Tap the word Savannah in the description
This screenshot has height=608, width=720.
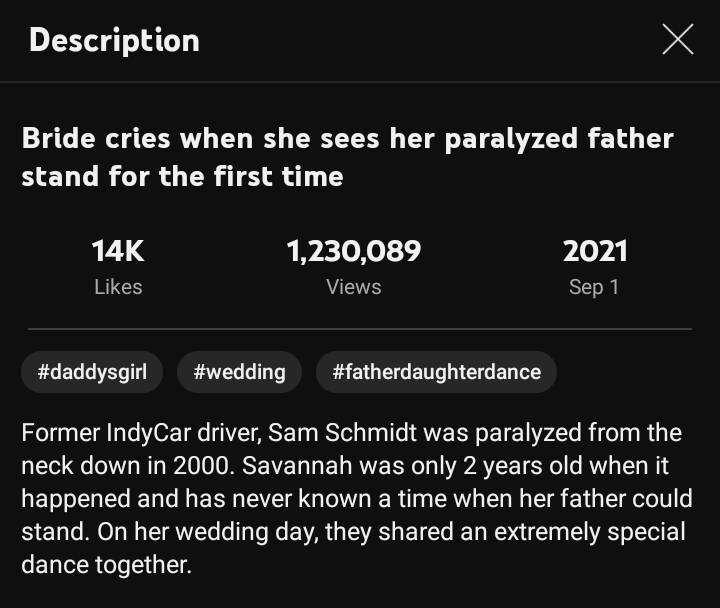pos(294,466)
